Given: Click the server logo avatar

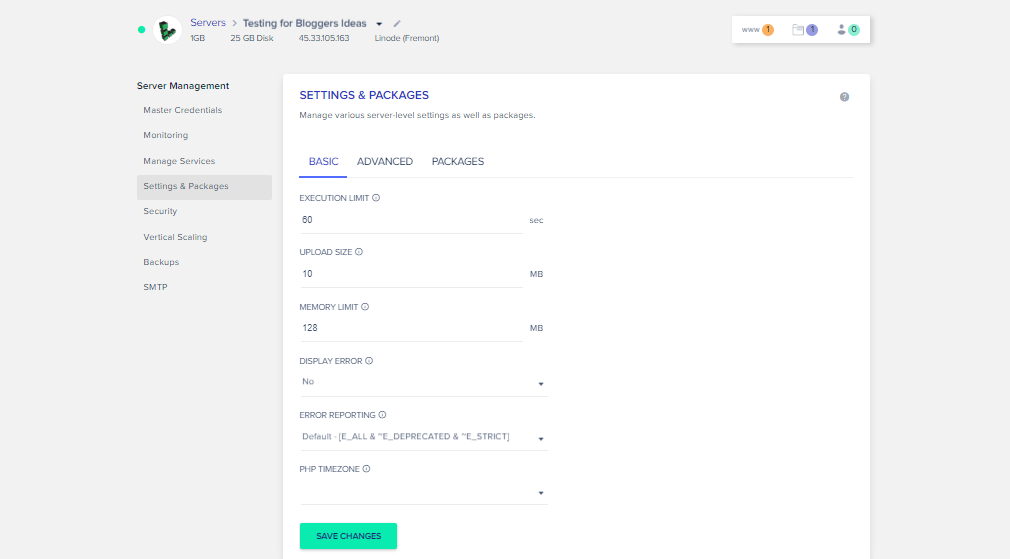Looking at the screenshot, I should pyautogui.click(x=167, y=30).
